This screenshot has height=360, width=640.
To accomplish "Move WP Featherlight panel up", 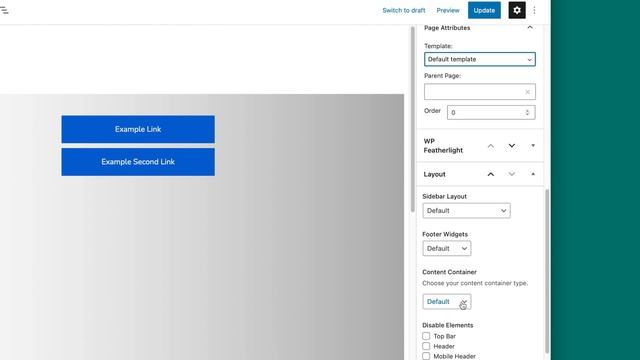I will (491, 146).
